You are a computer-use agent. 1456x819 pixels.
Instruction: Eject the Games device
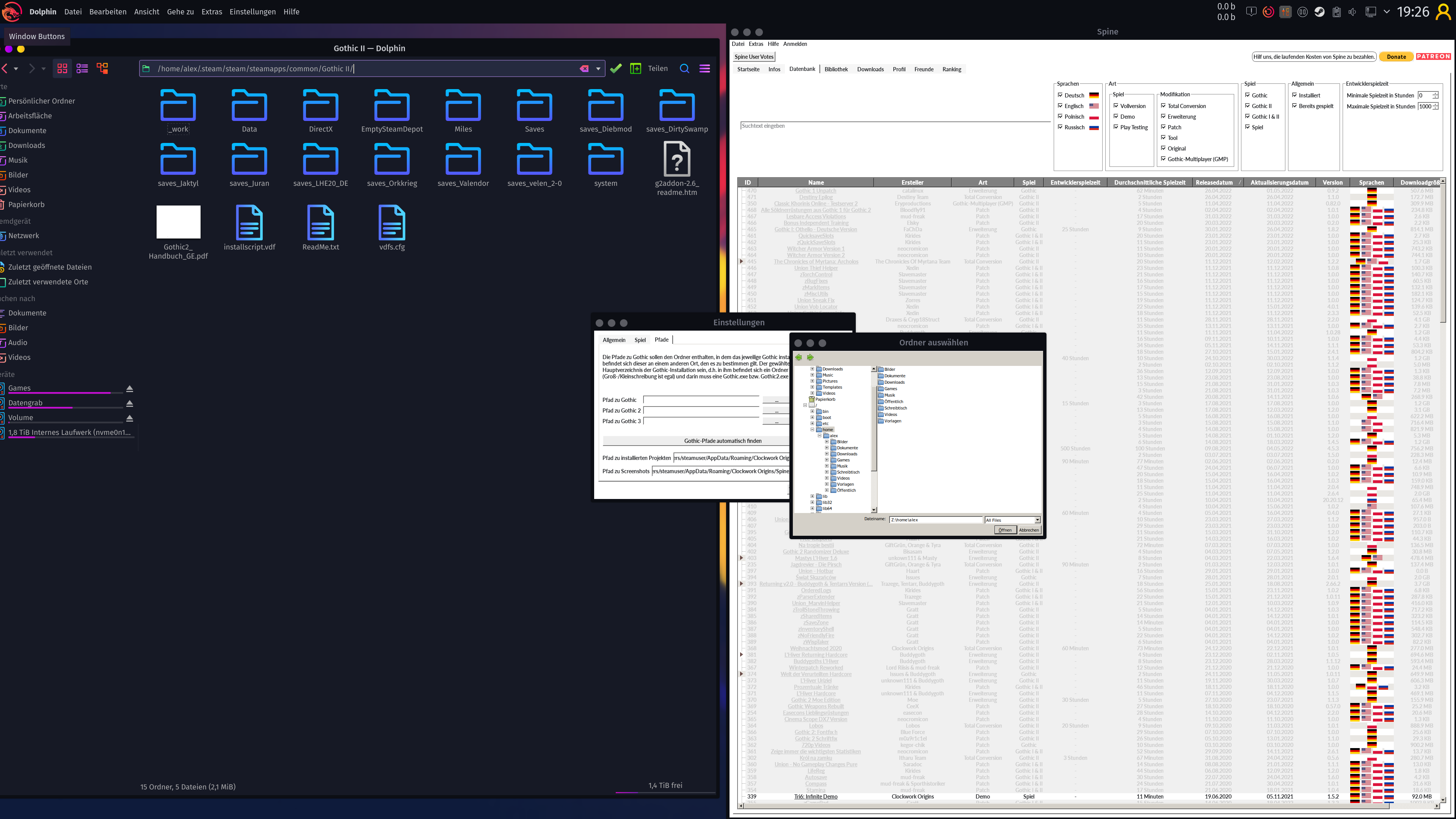click(x=129, y=389)
